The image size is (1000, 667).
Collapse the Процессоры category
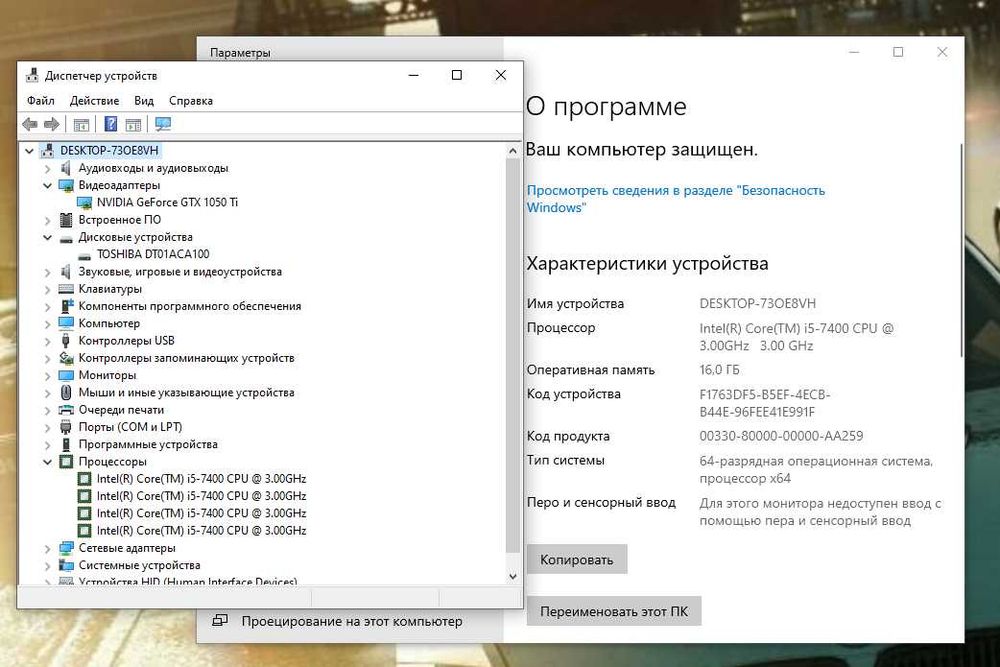pos(48,462)
